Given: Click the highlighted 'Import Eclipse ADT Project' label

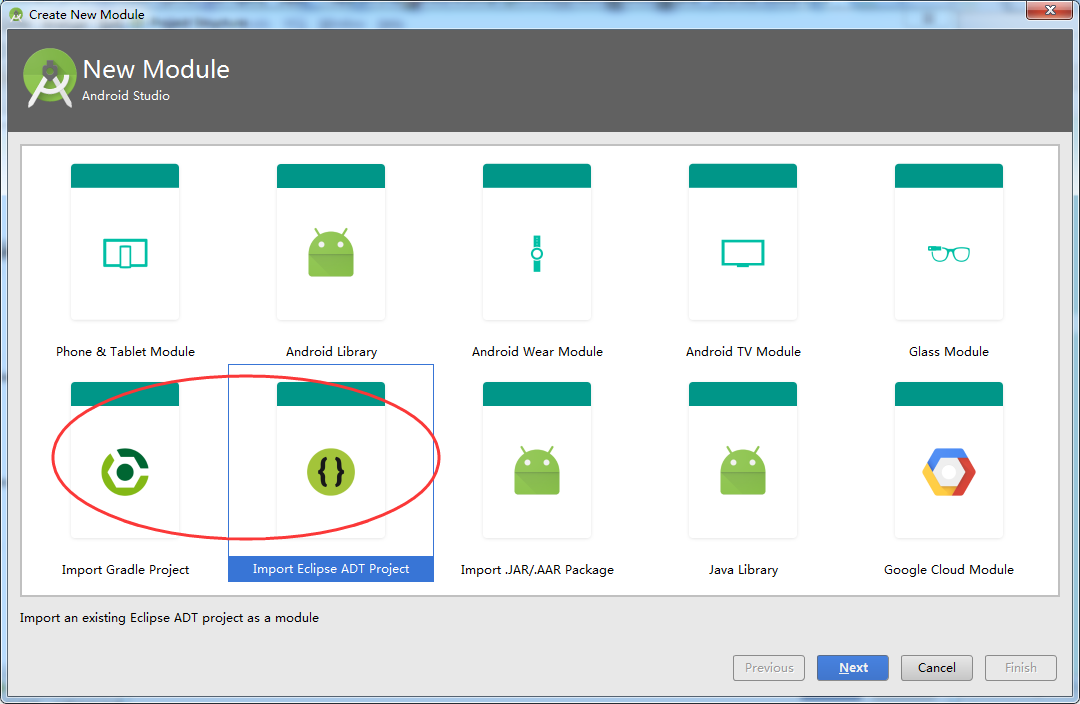Looking at the screenshot, I should pos(331,569).
